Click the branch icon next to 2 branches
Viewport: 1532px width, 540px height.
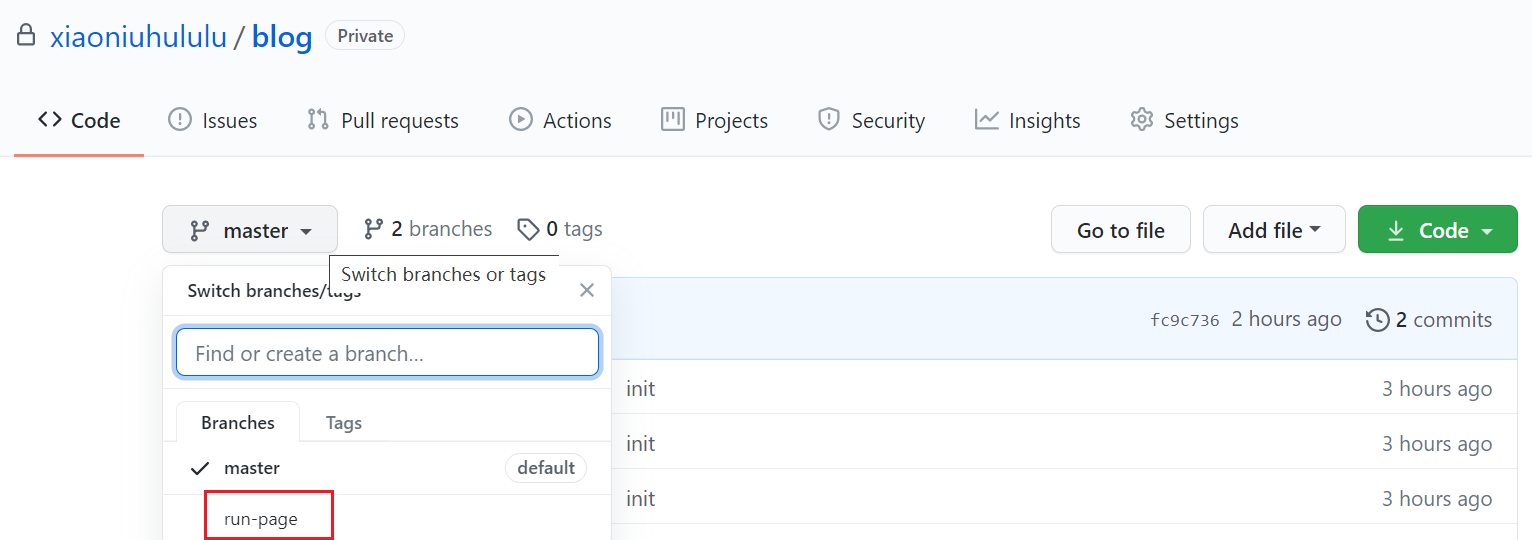coord(374,229)
